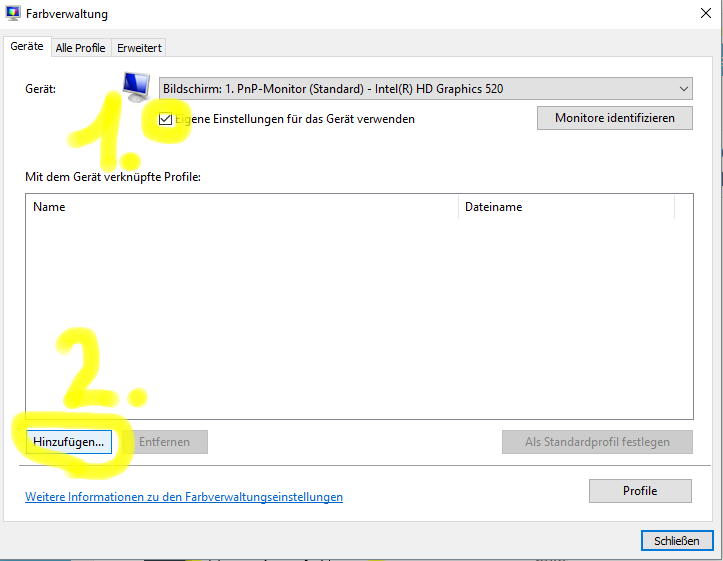Click the monitor icon beside Gerät
723x561 pixels.
point(135,88)
